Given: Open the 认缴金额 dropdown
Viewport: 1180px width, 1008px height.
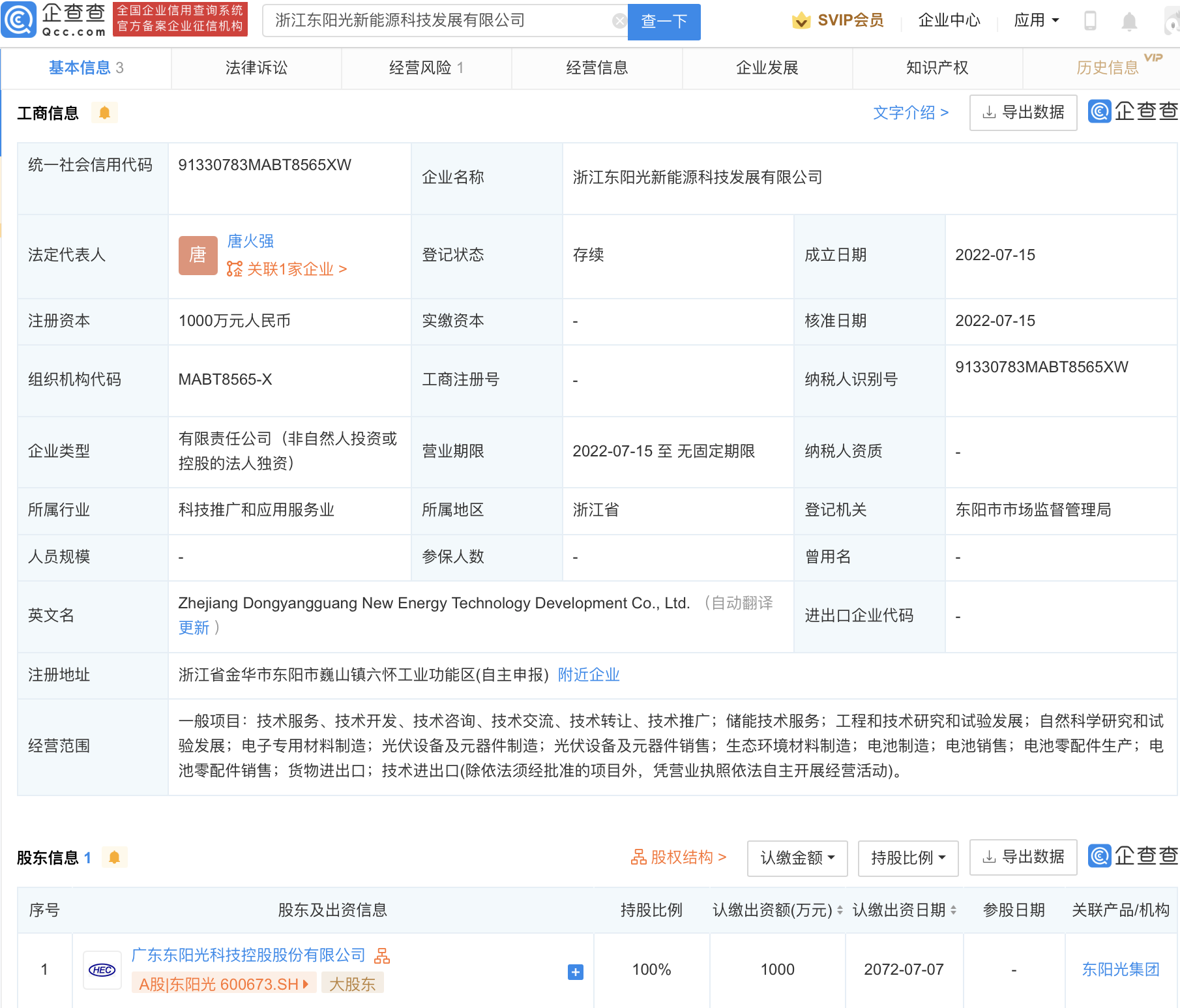Looking at the screenshot, I should (797, 858).
